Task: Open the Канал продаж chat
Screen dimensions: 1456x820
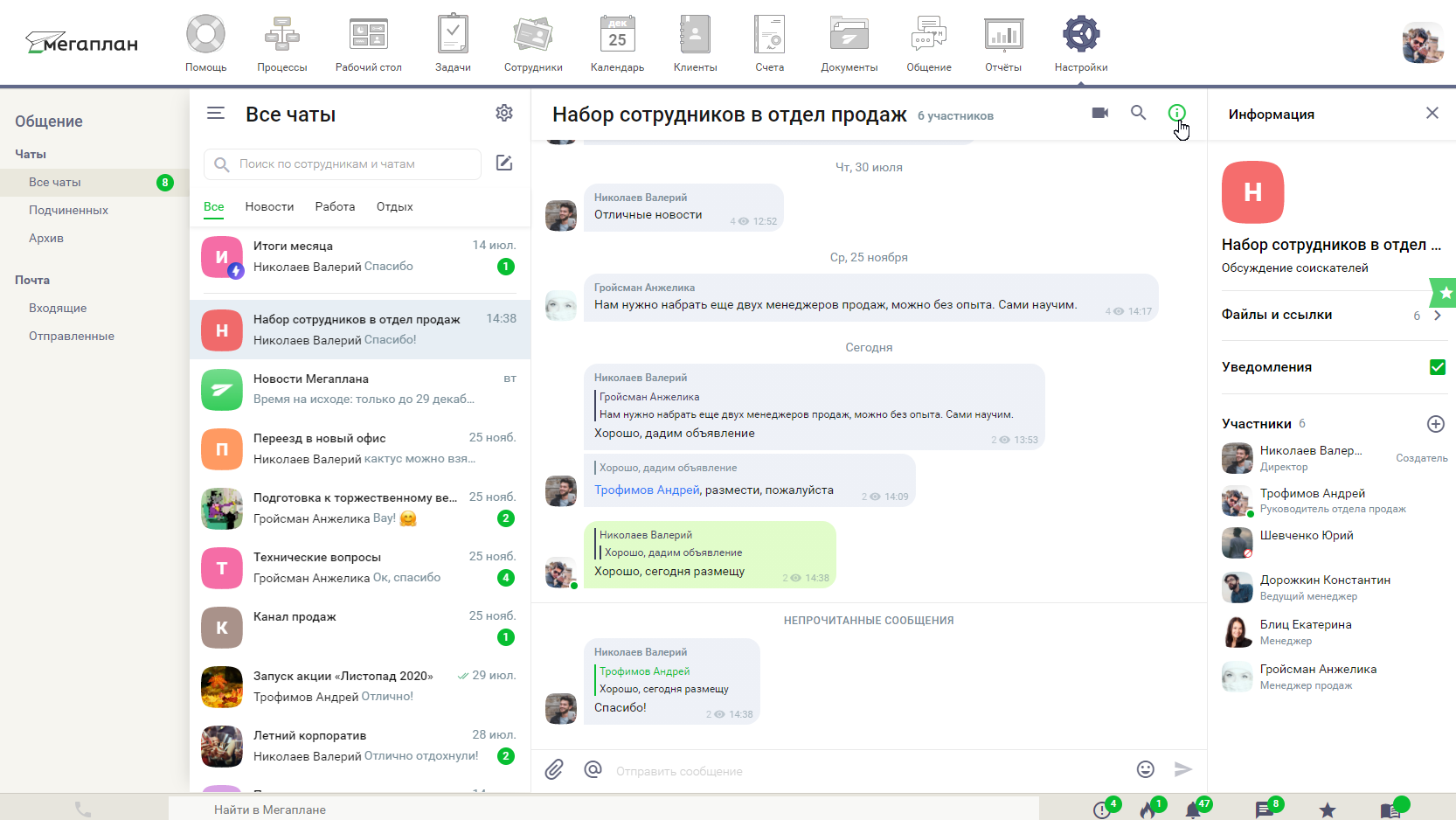Action: [x=360, y=628]
